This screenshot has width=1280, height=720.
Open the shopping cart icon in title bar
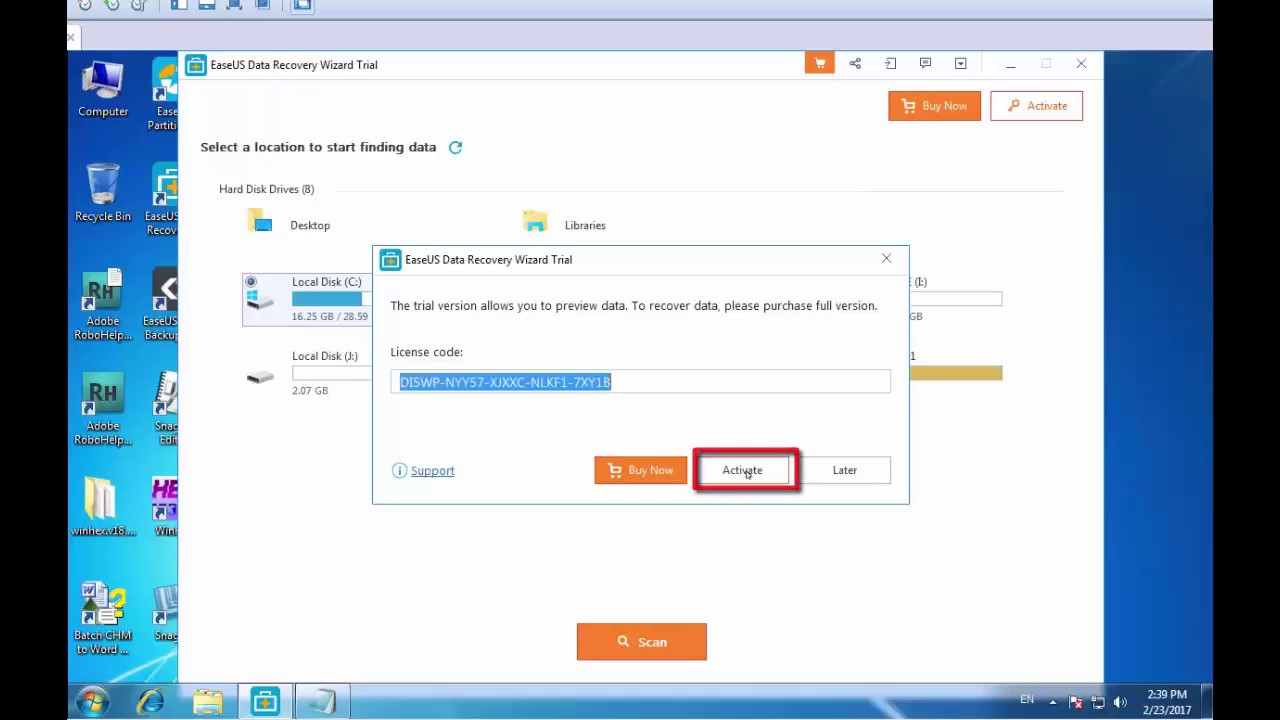(819, 64)
